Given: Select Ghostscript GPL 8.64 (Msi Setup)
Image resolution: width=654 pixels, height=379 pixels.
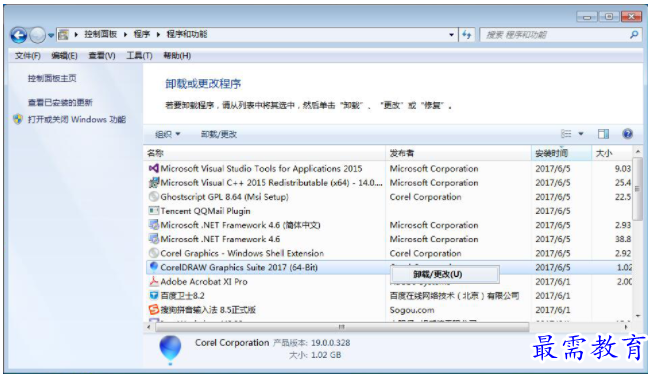Looking at the screenshot, I should [x=224, y=197].
